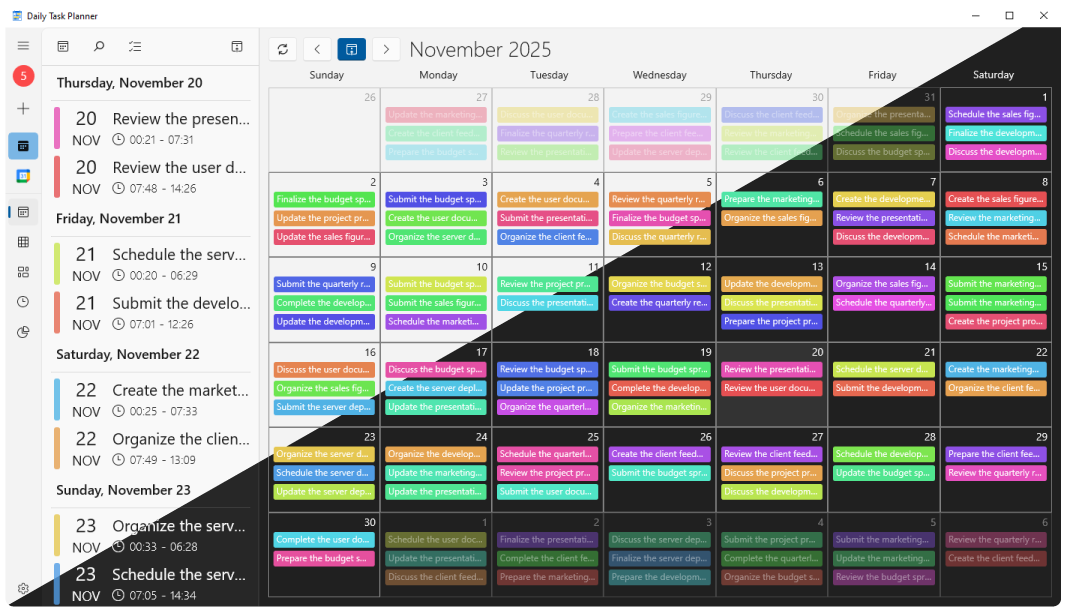Click the plus button to add a new task
Viewport: 1066px width, 611px height.
(x=23, y=108)
